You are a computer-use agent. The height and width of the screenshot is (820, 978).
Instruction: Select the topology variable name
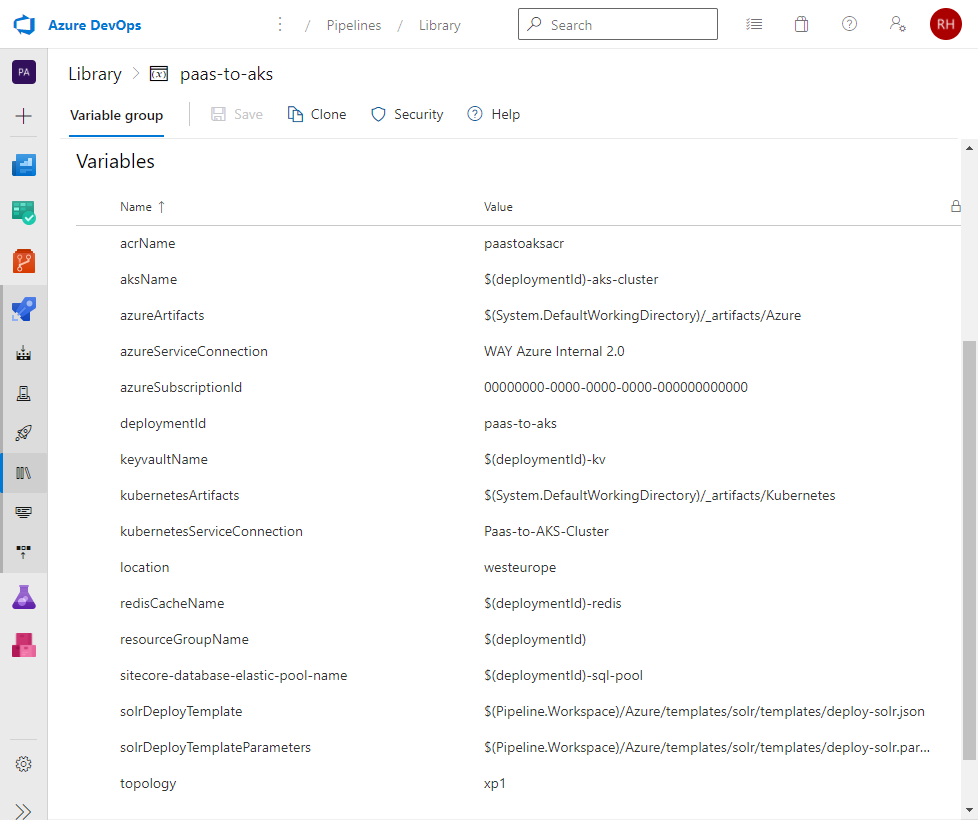click(148, 784)
